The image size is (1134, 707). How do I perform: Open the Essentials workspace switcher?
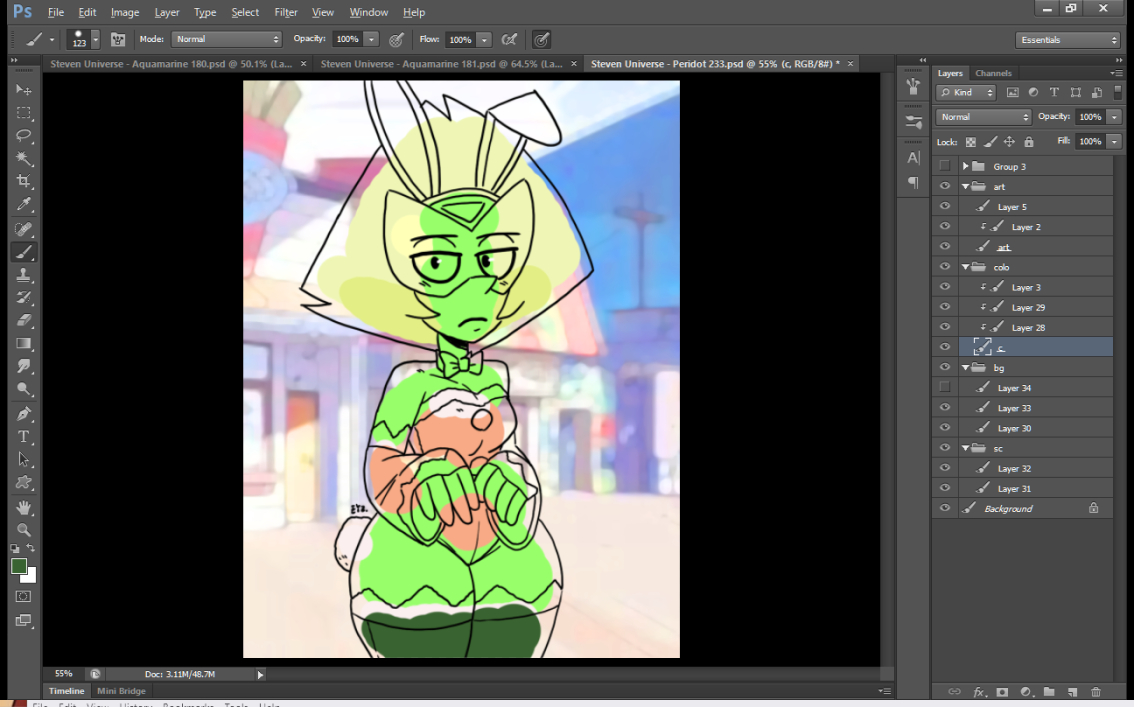pos(1067,40)
